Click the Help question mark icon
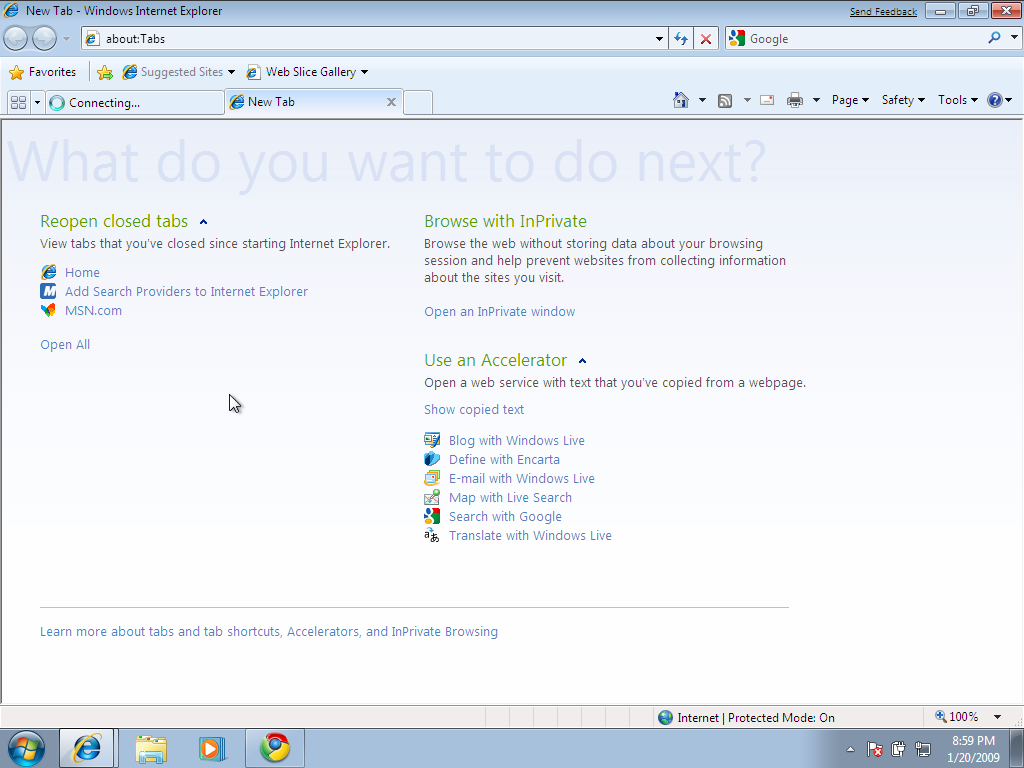The height and width of the screenshot is (768, 1024). pos(995,100)
